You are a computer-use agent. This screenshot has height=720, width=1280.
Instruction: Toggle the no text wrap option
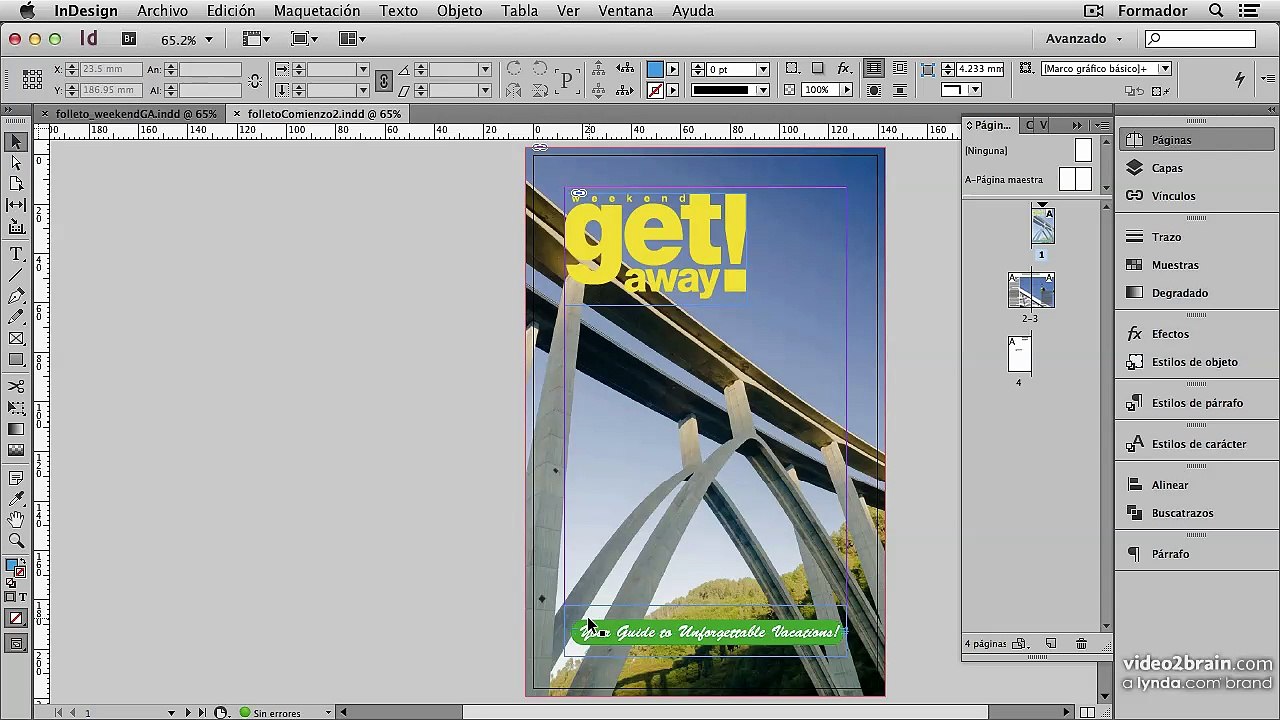[874, 69]
